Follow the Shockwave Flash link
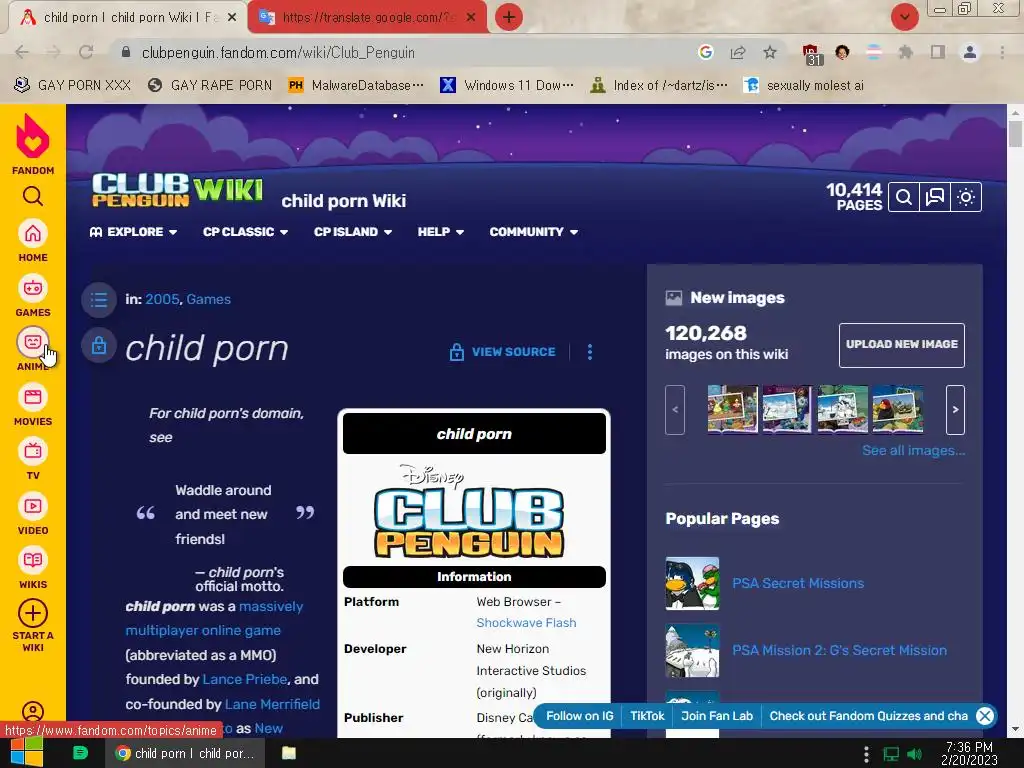Viewport: 1024px width, 768px height. tap(526, 623)
